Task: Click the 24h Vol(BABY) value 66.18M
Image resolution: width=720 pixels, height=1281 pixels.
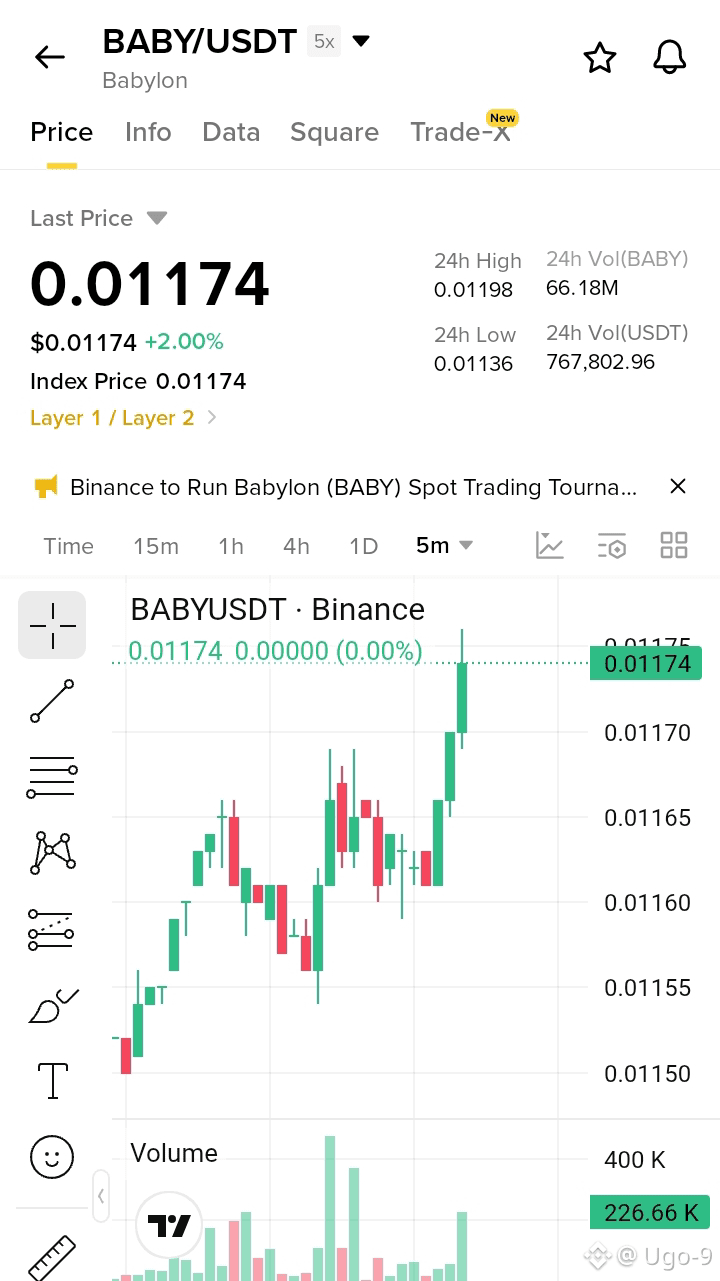Action: 582,288
